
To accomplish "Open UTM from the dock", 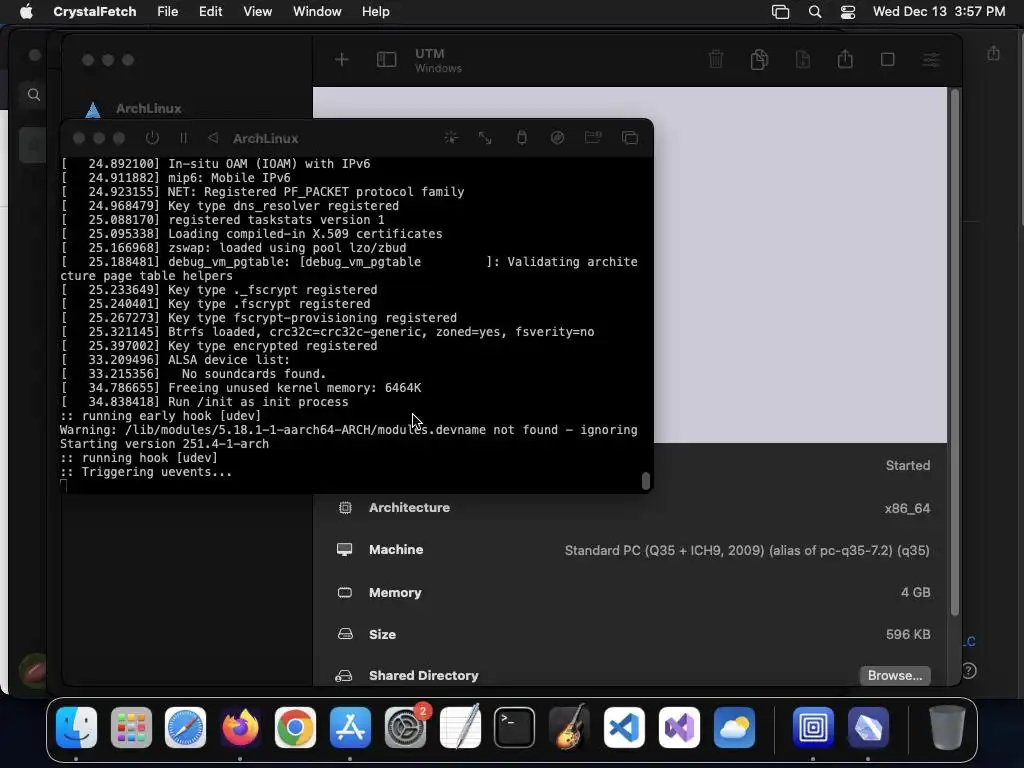I will coord(813,727).
